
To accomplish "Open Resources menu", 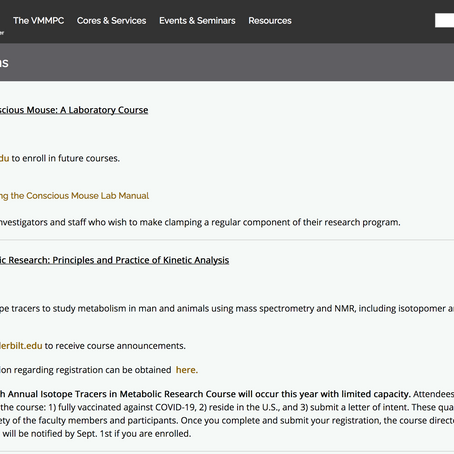I will coord(270,21).
